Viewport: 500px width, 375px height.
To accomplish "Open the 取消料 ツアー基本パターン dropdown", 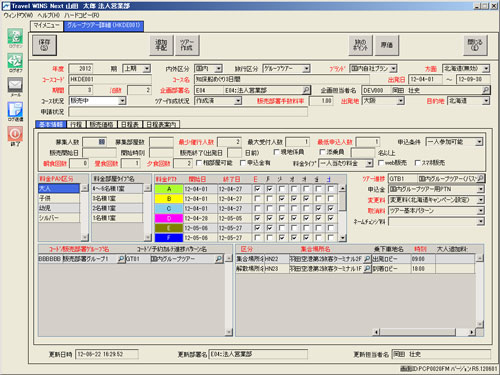I will point(480,211).
